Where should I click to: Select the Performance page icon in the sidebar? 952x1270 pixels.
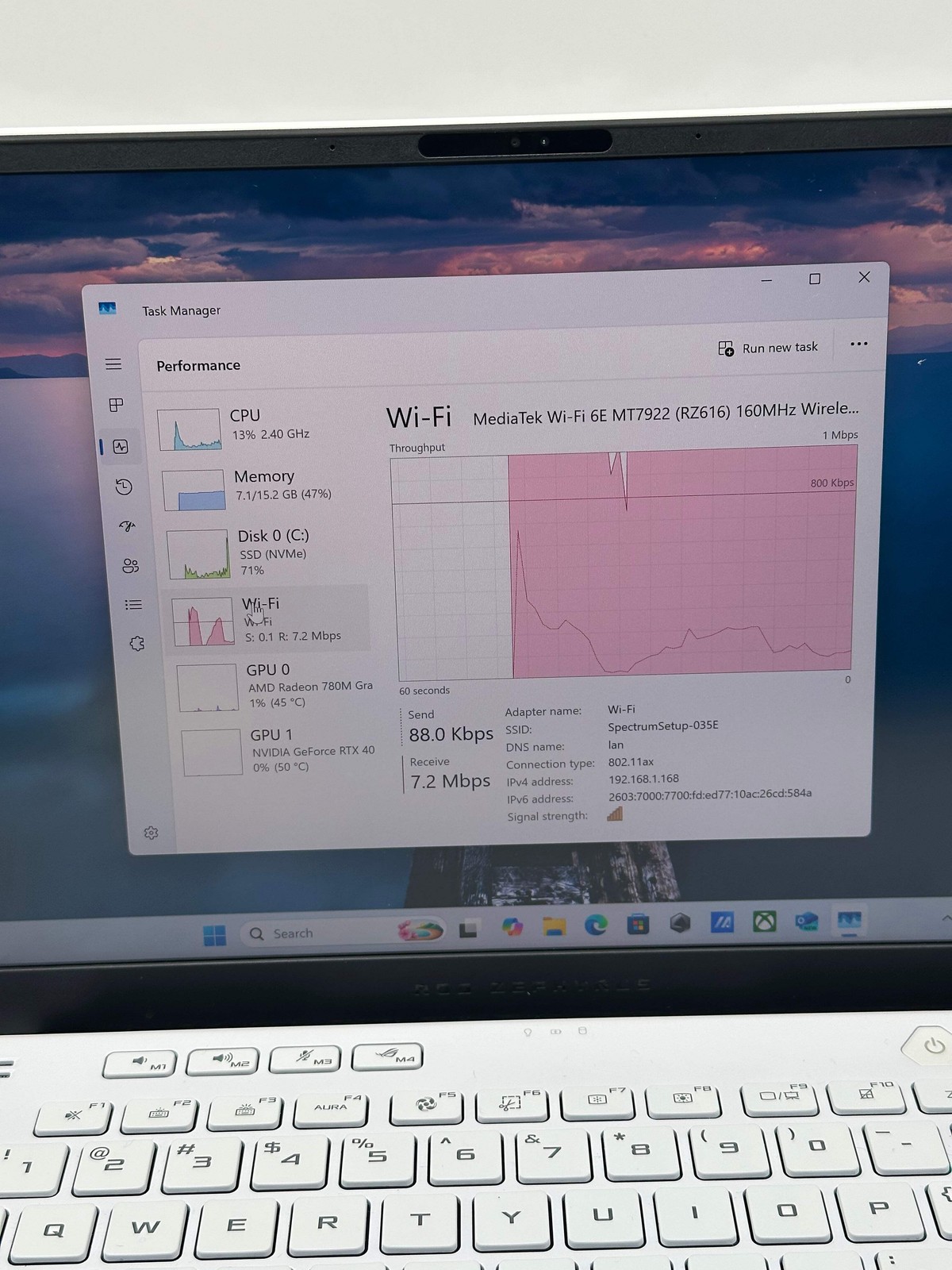(121, 447)
